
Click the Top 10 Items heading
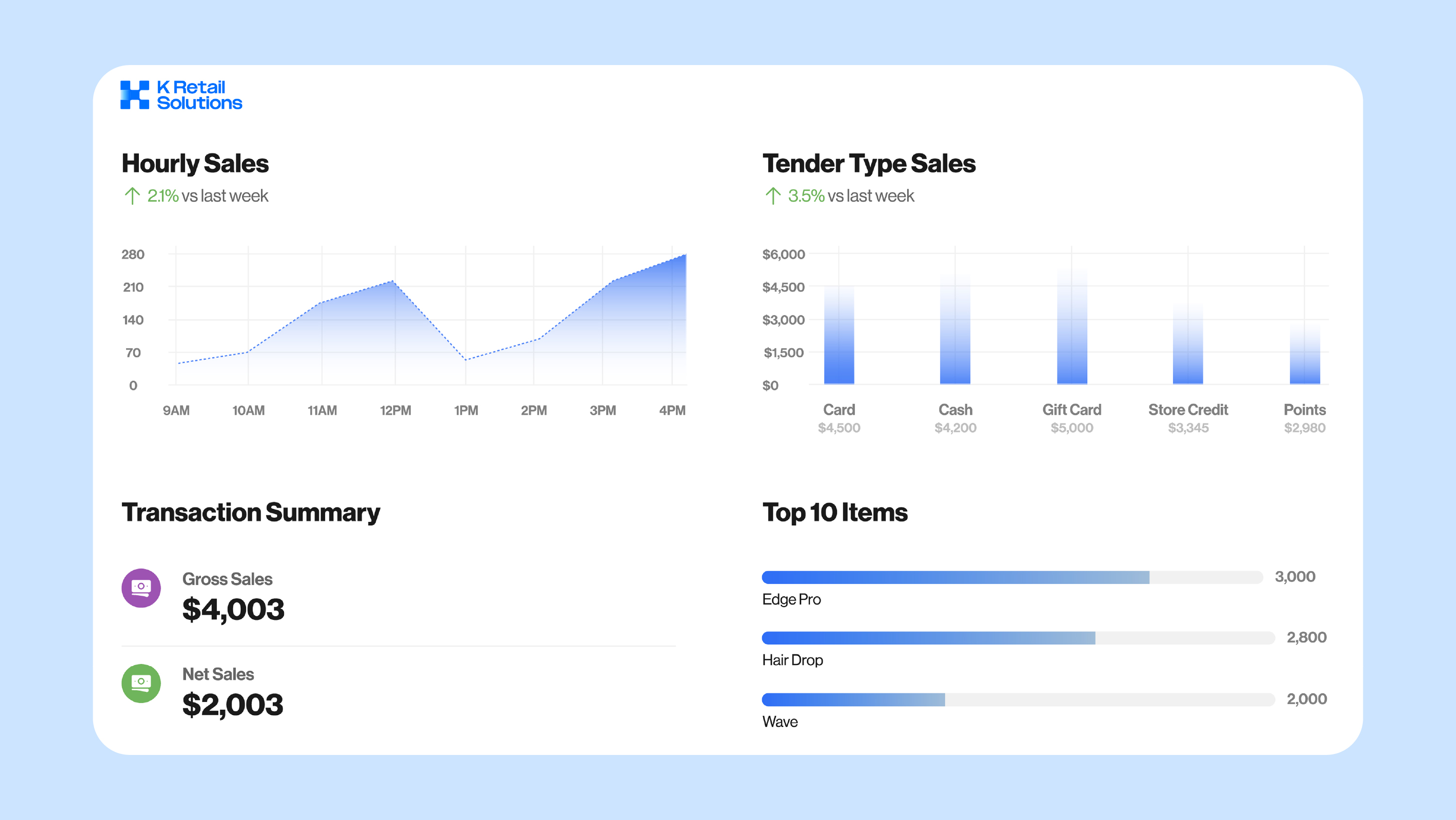835,512
